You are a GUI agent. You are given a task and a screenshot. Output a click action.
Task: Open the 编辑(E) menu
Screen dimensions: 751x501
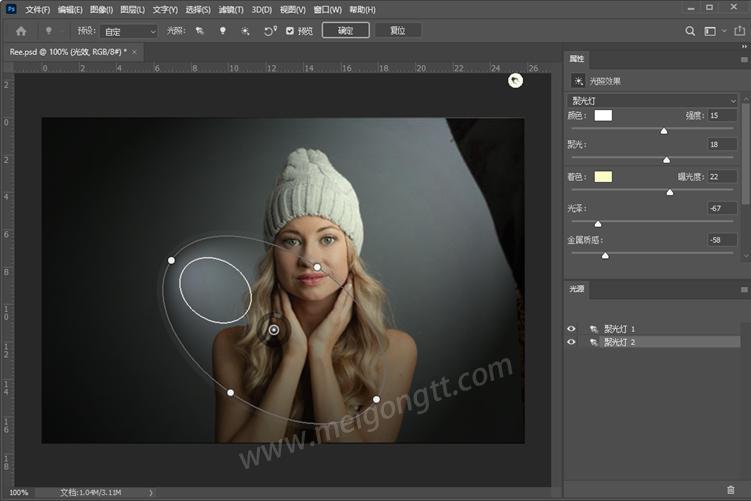point(70,10)
